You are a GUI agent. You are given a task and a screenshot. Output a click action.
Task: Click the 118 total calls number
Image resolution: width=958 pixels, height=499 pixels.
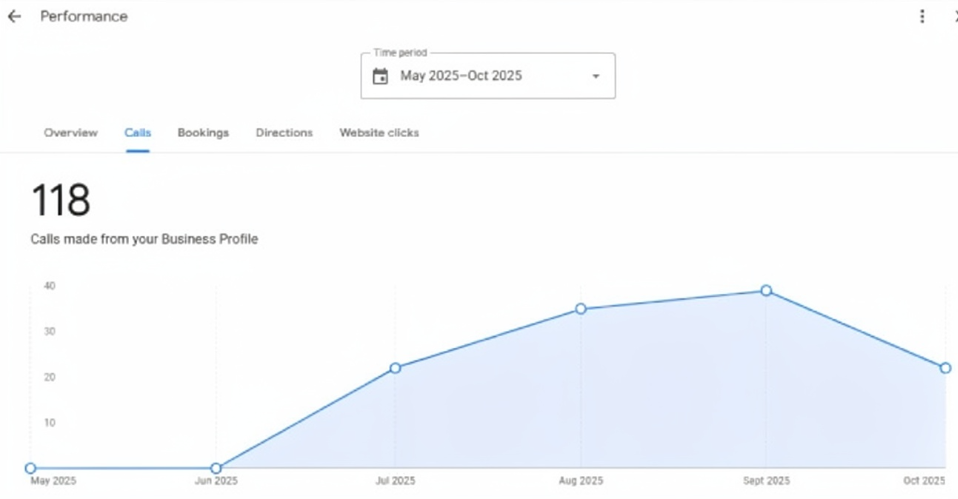pyautogui.click(x=61, y=201)
